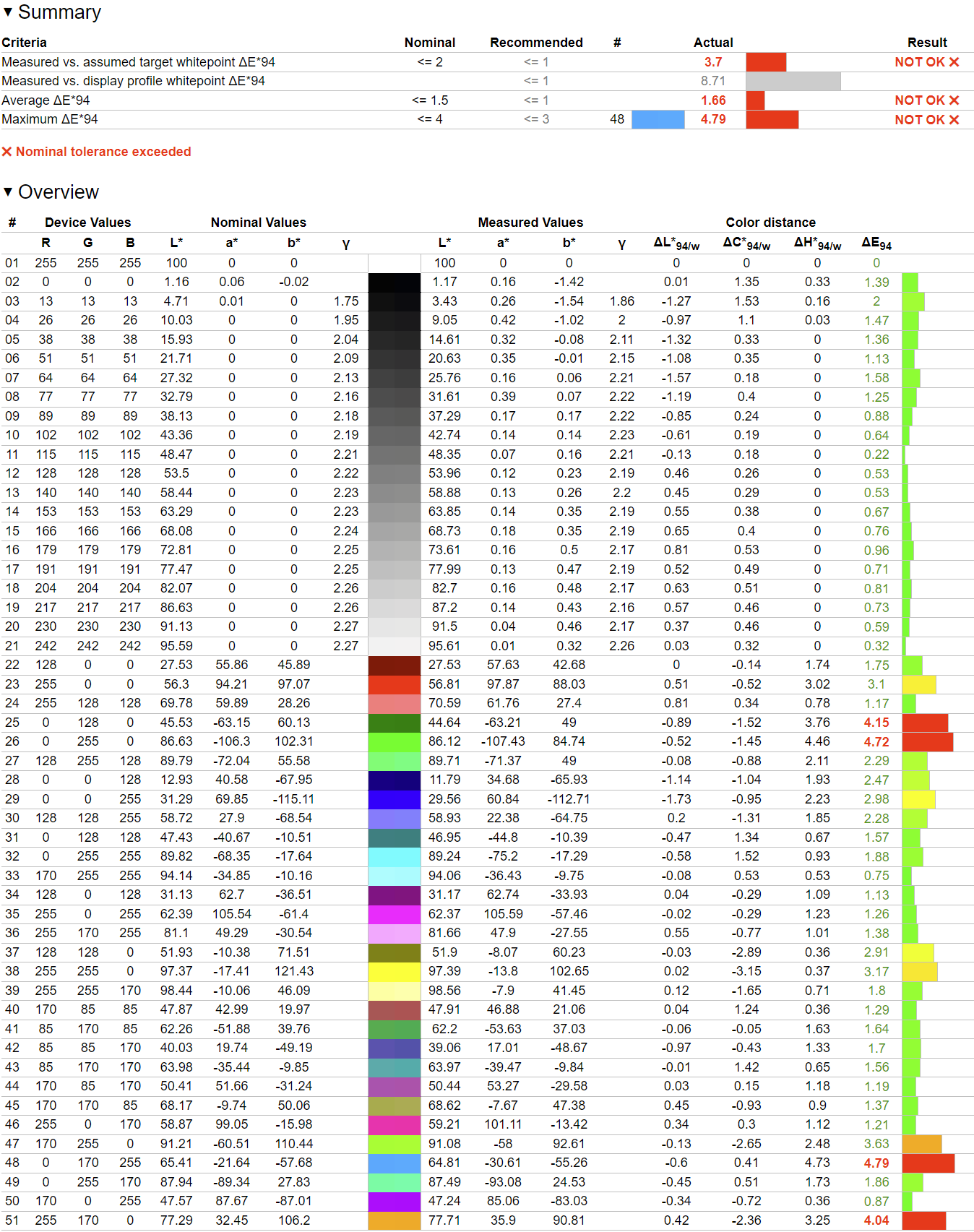The height and width of the screenshot is (1232, 974).
Task: Click the 'Criteria' column header
Action: click(x=24, y=43)
